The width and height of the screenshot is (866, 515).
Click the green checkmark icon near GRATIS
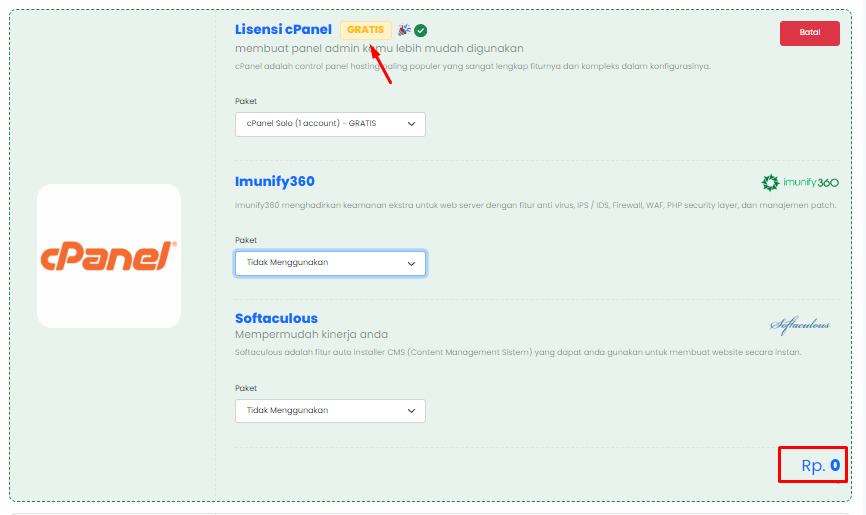(x=420, y=30)
